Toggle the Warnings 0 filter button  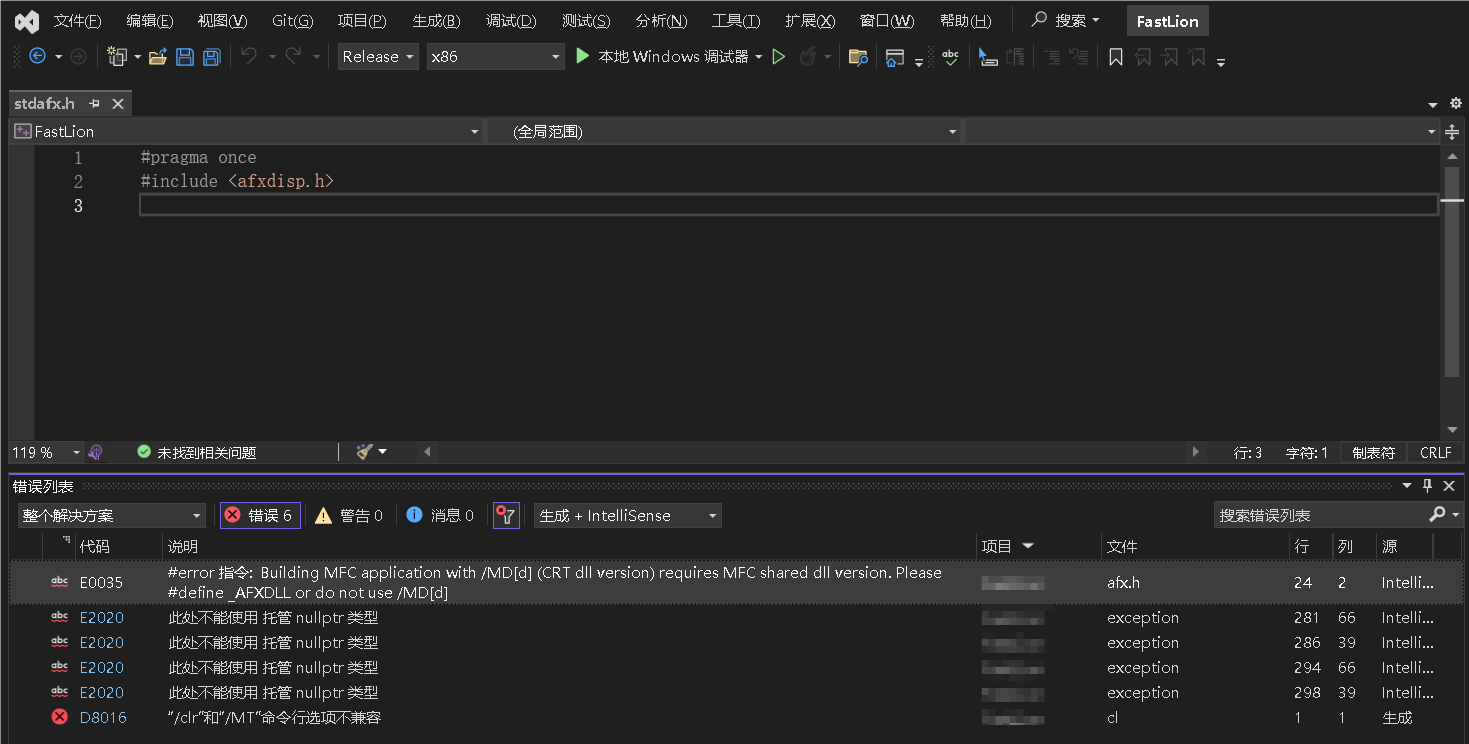pyautogui.click(x=349, y=515)
